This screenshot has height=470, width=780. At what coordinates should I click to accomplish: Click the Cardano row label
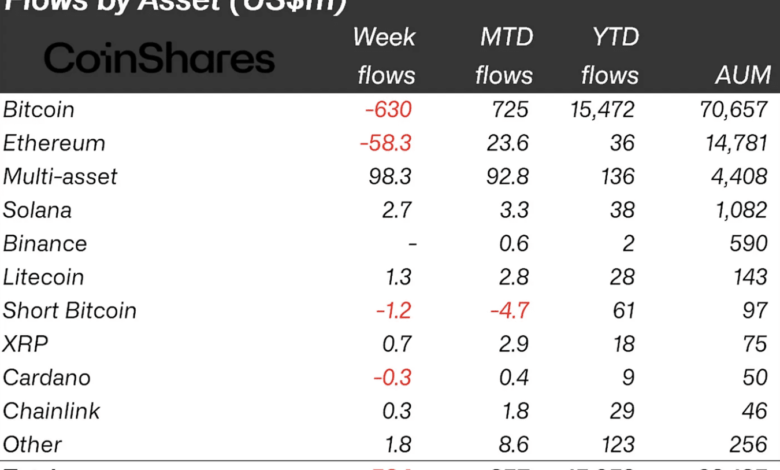tap(46, 378)
